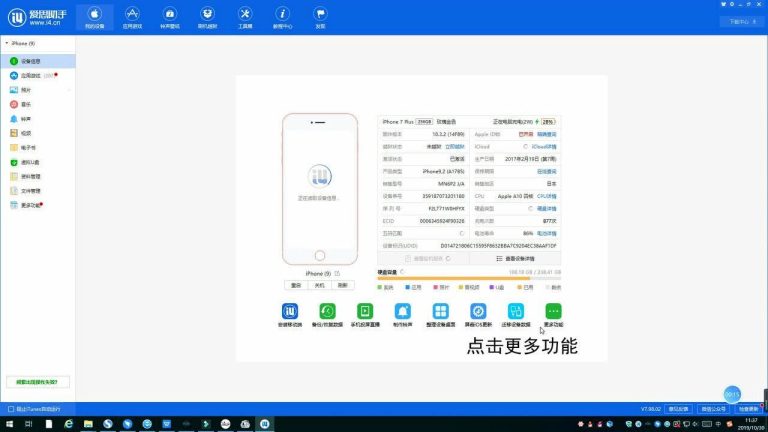This screenshot has height=432, width=768.
Task: Open the Ringtones & Wallpapers tab in top bar
Action: tap(170, 18)
